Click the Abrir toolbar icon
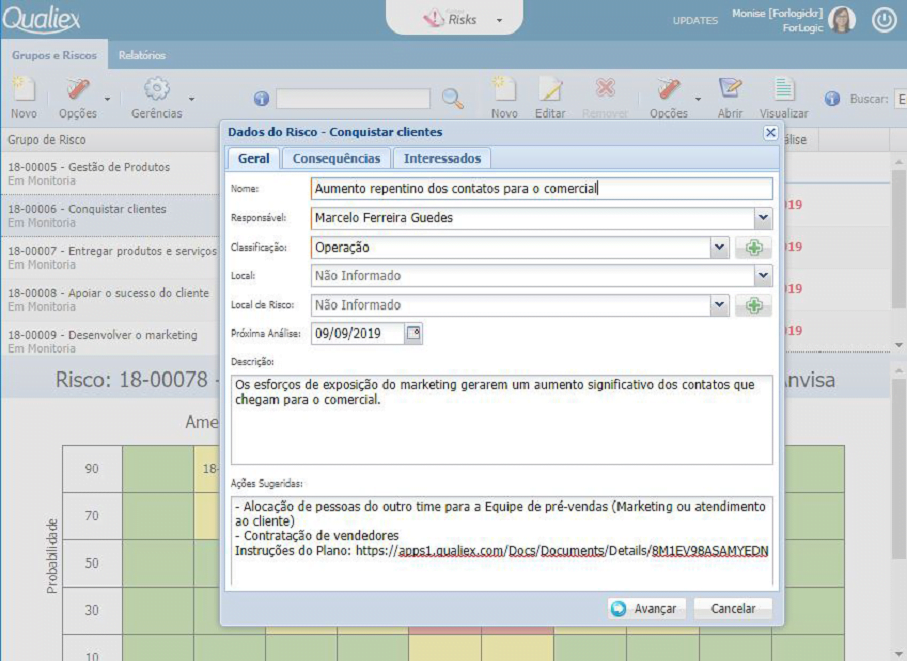 pyautogui.click(x=730, y=90)
